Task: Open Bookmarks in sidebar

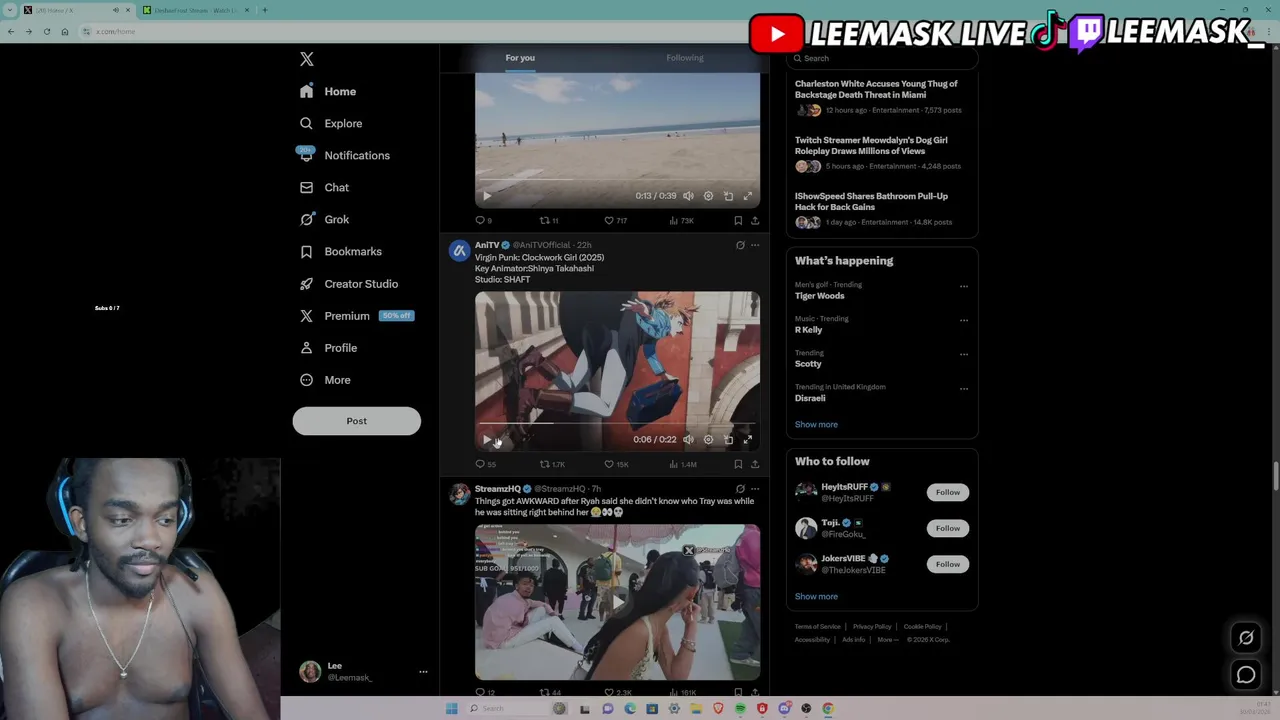Action: point(340,251)
